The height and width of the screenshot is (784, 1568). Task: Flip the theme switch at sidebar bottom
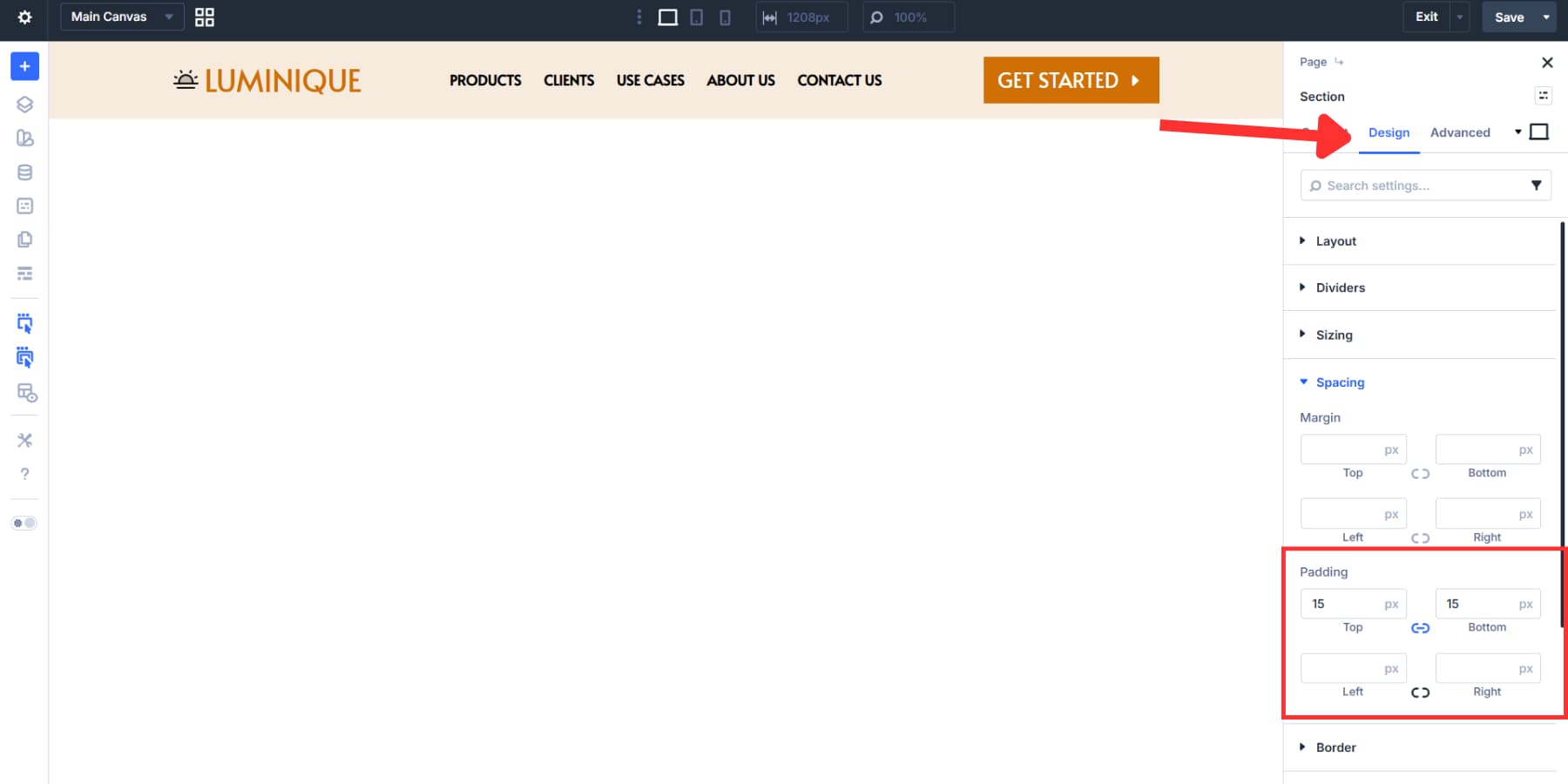point(24,523)
